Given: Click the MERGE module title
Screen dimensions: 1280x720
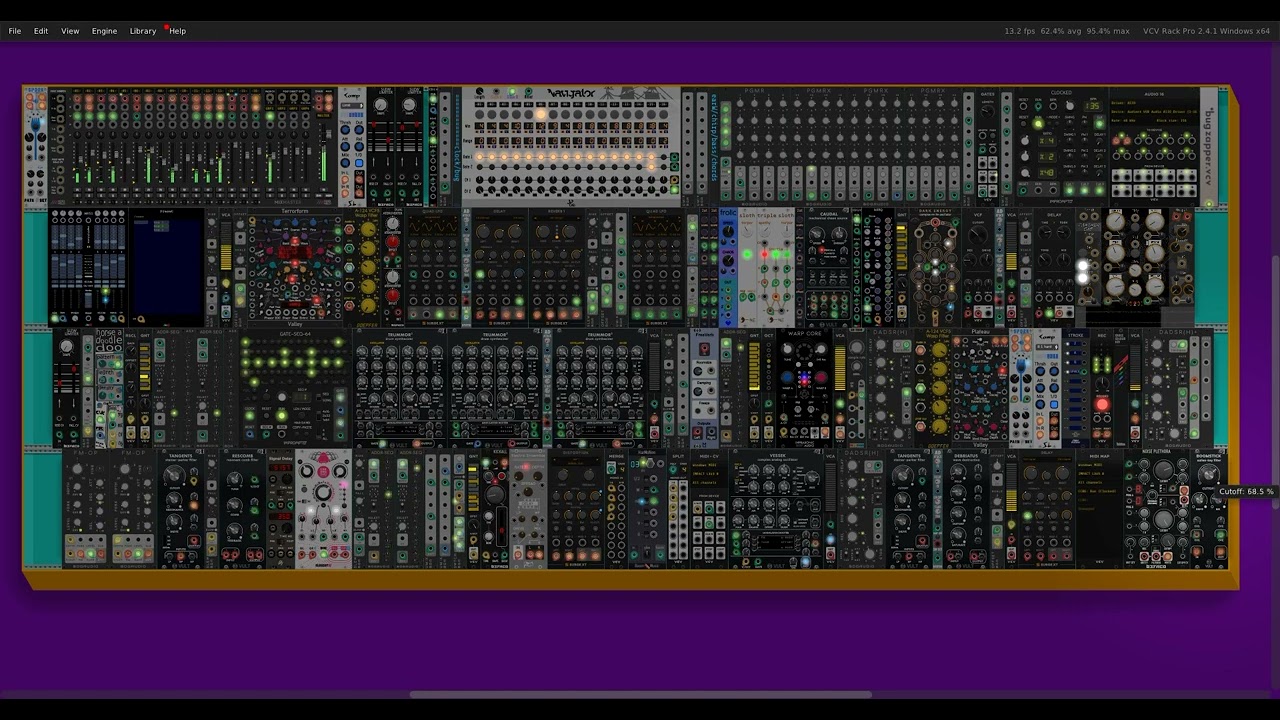Looking at the screenshot, I should [616, 456].
